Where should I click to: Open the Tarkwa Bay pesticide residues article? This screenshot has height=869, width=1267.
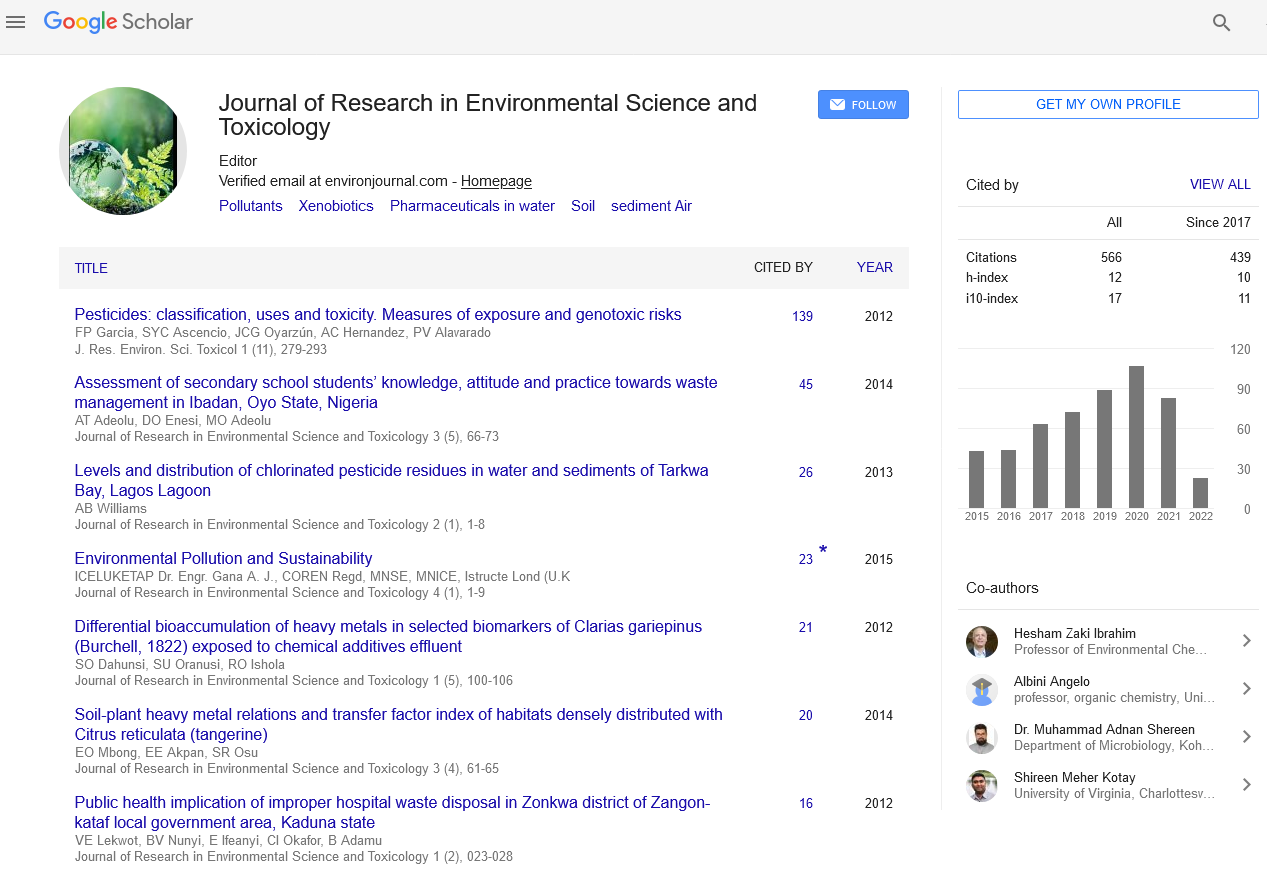click(391, 480)
